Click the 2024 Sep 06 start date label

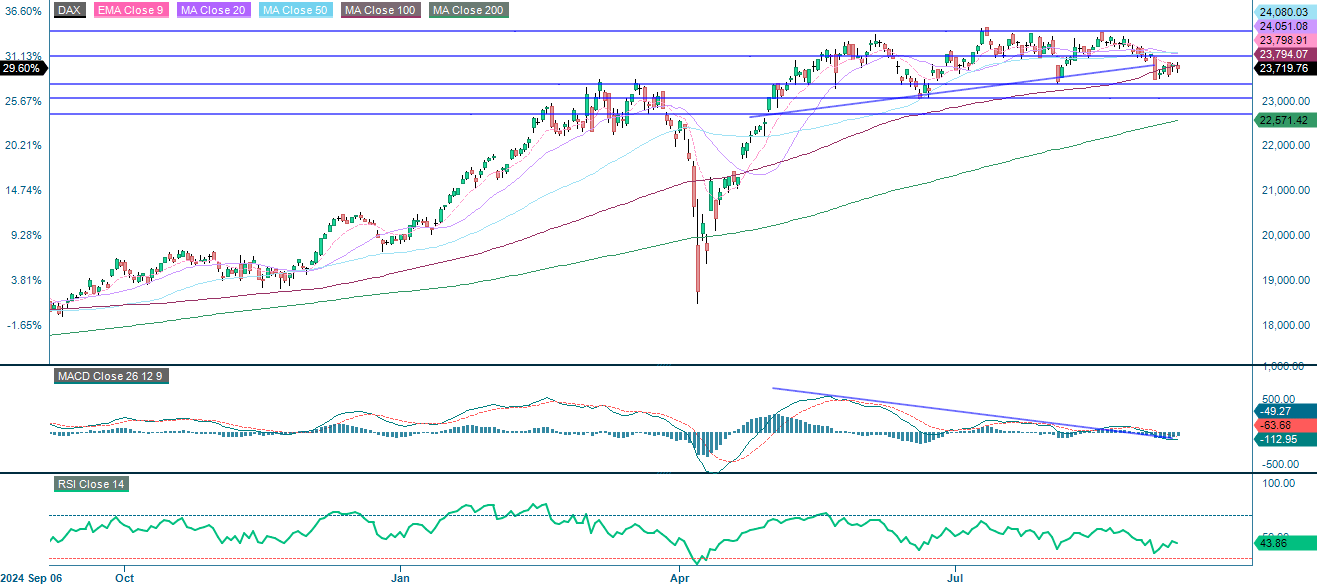click(33, 577)
